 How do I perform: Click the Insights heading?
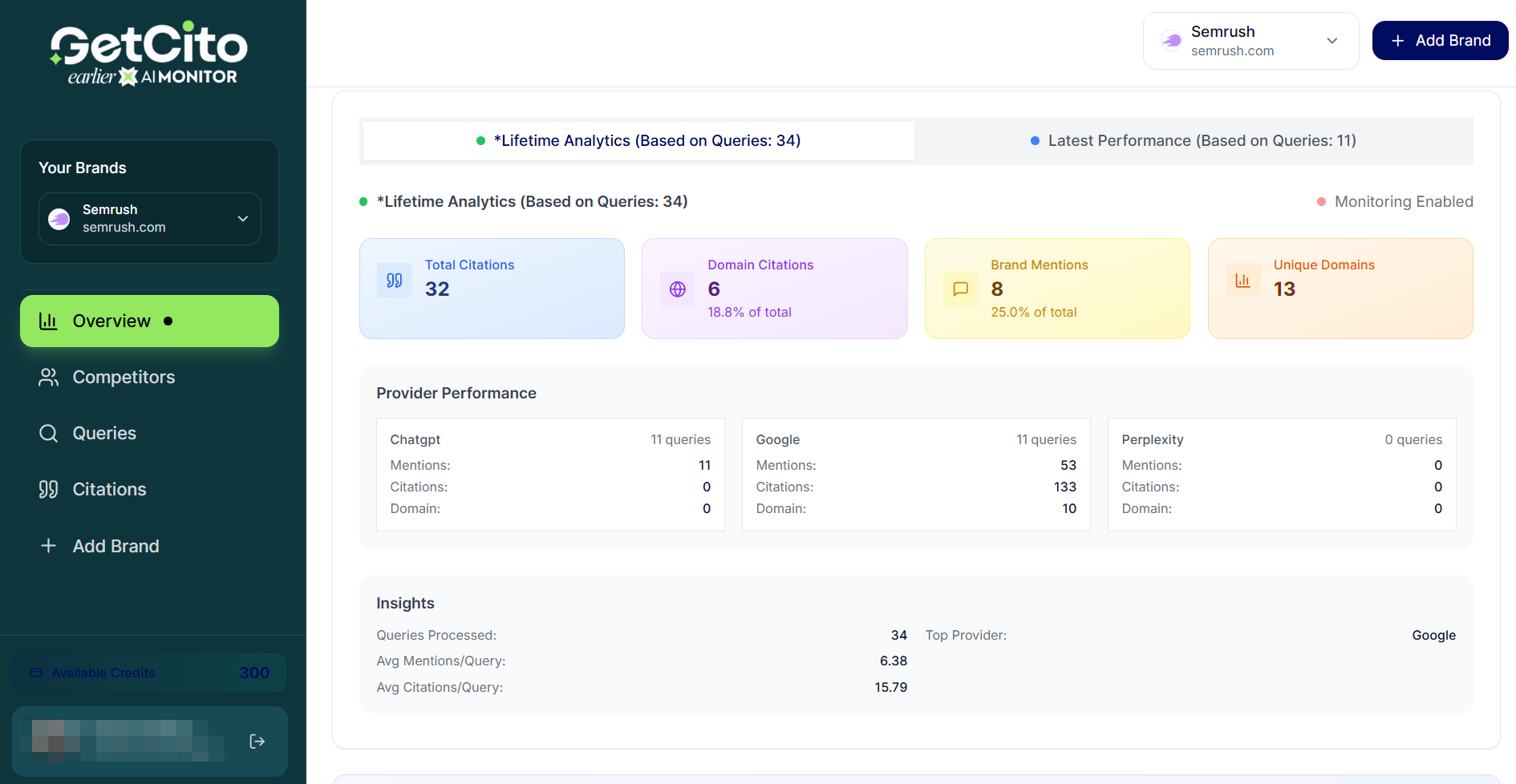405,604
